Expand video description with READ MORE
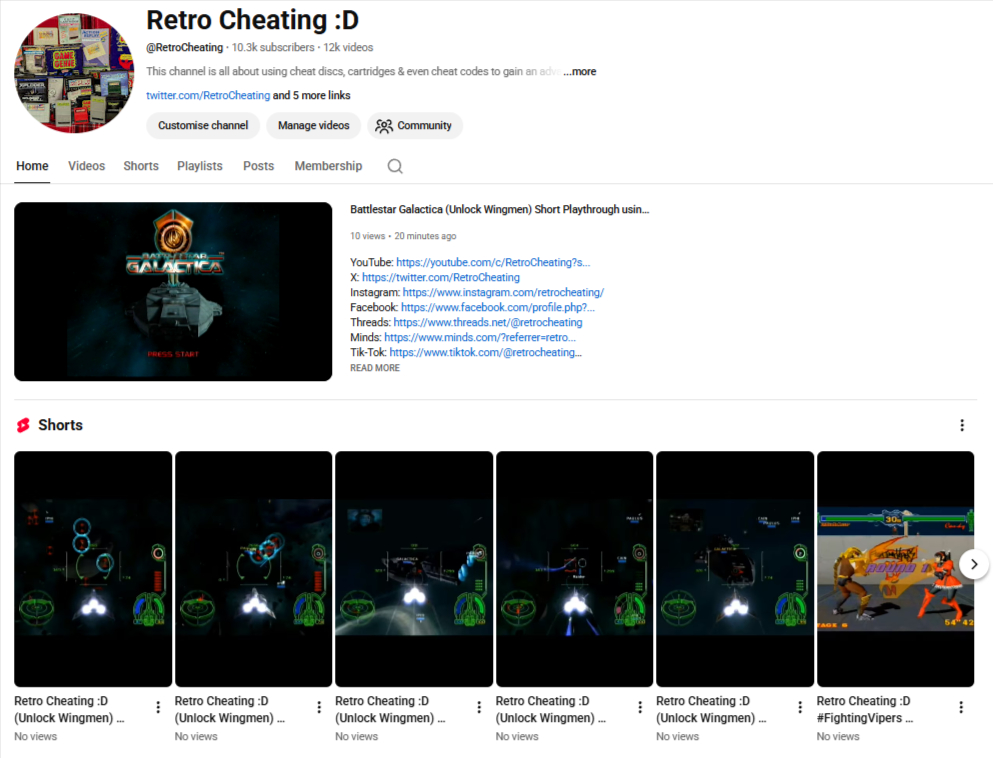 click(375, 368)
